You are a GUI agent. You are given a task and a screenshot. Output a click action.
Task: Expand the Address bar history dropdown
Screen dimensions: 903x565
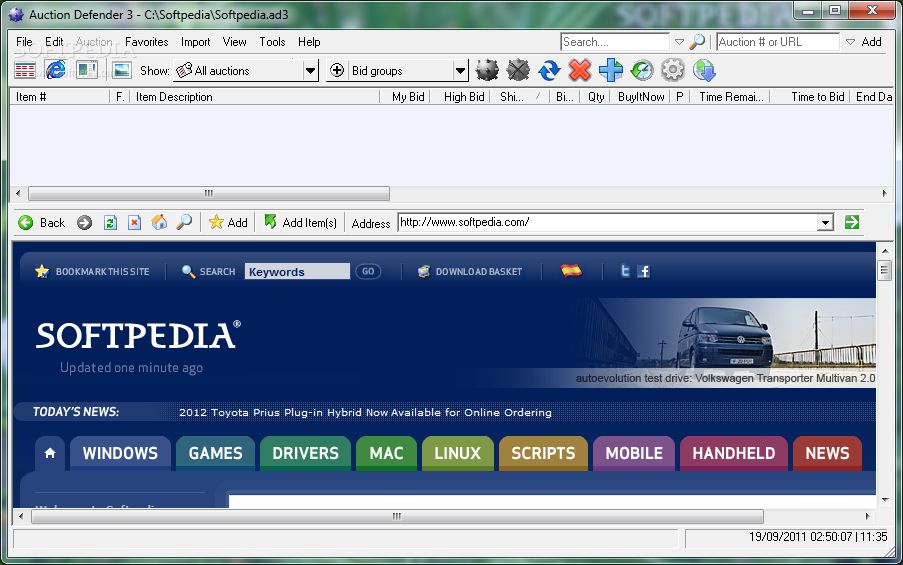825,222
